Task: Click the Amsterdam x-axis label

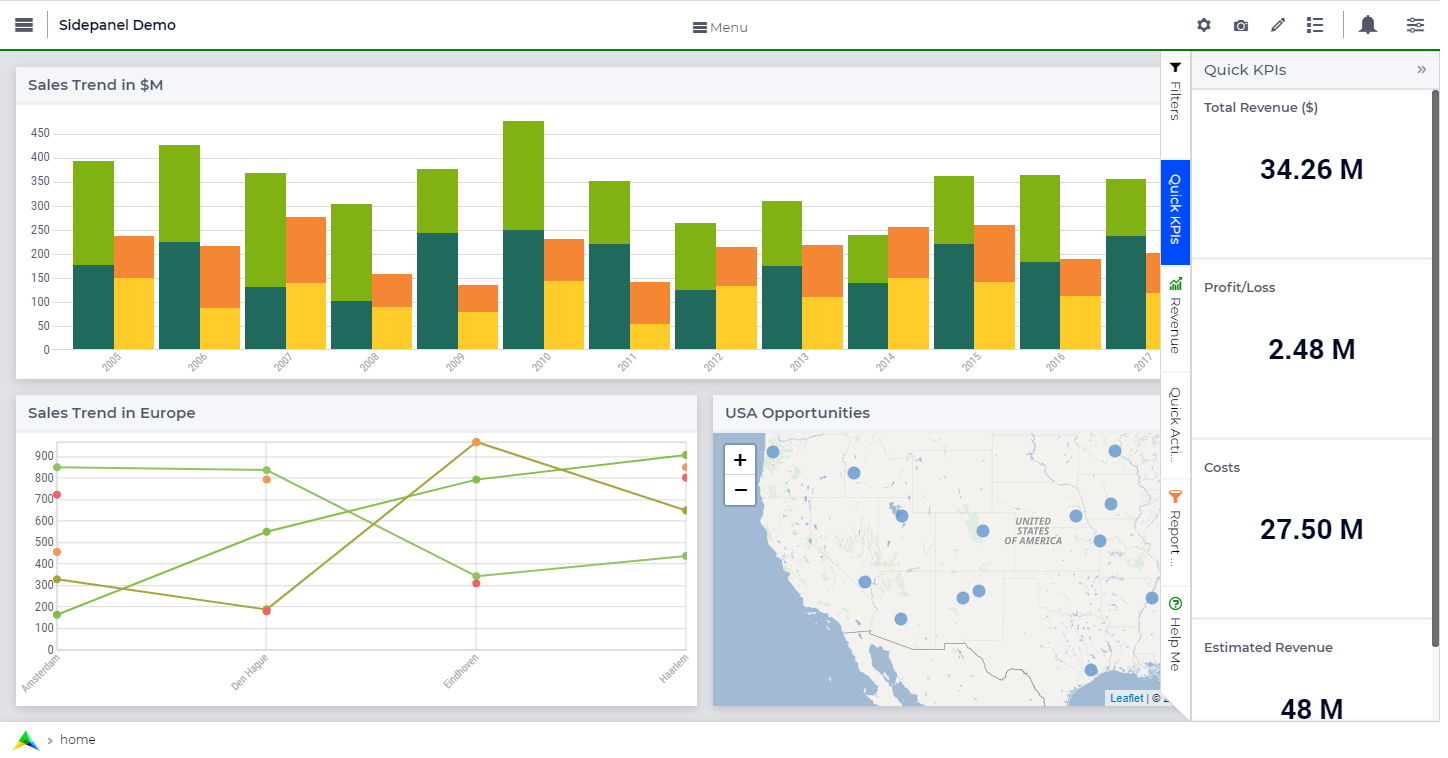Action: point(41,673)
